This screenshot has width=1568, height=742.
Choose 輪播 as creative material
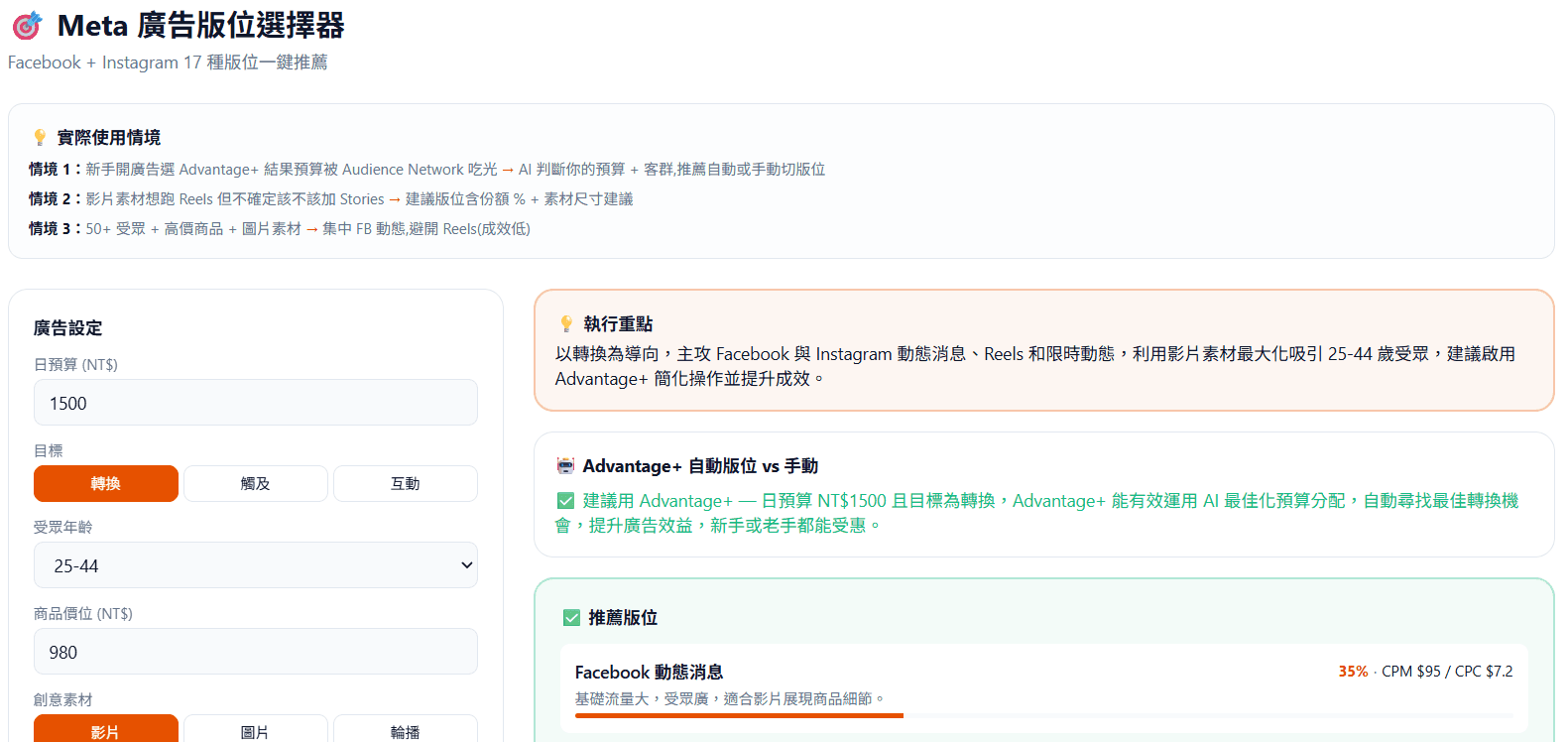(x=406, y=728)
